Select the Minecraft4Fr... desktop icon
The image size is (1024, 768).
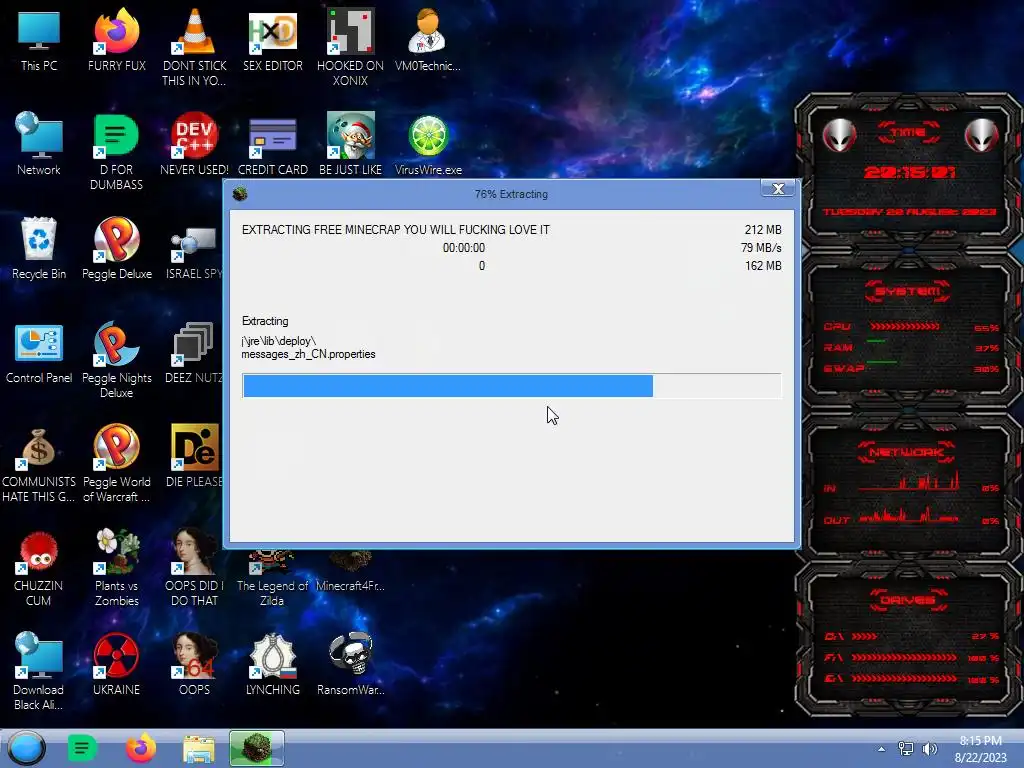click(x=350, y=573)
